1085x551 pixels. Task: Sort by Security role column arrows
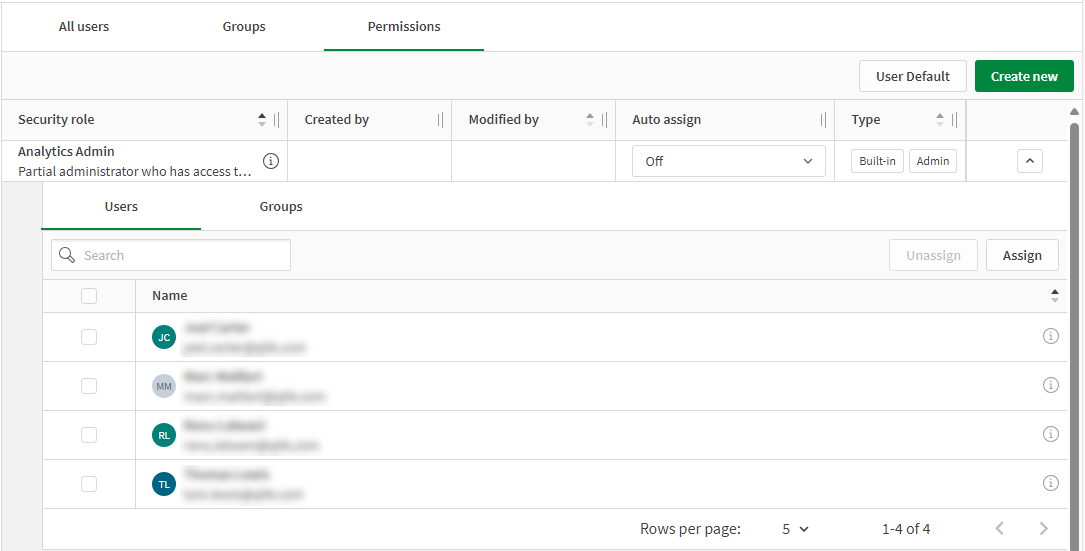pyautogui.click(x=262, y=120)
